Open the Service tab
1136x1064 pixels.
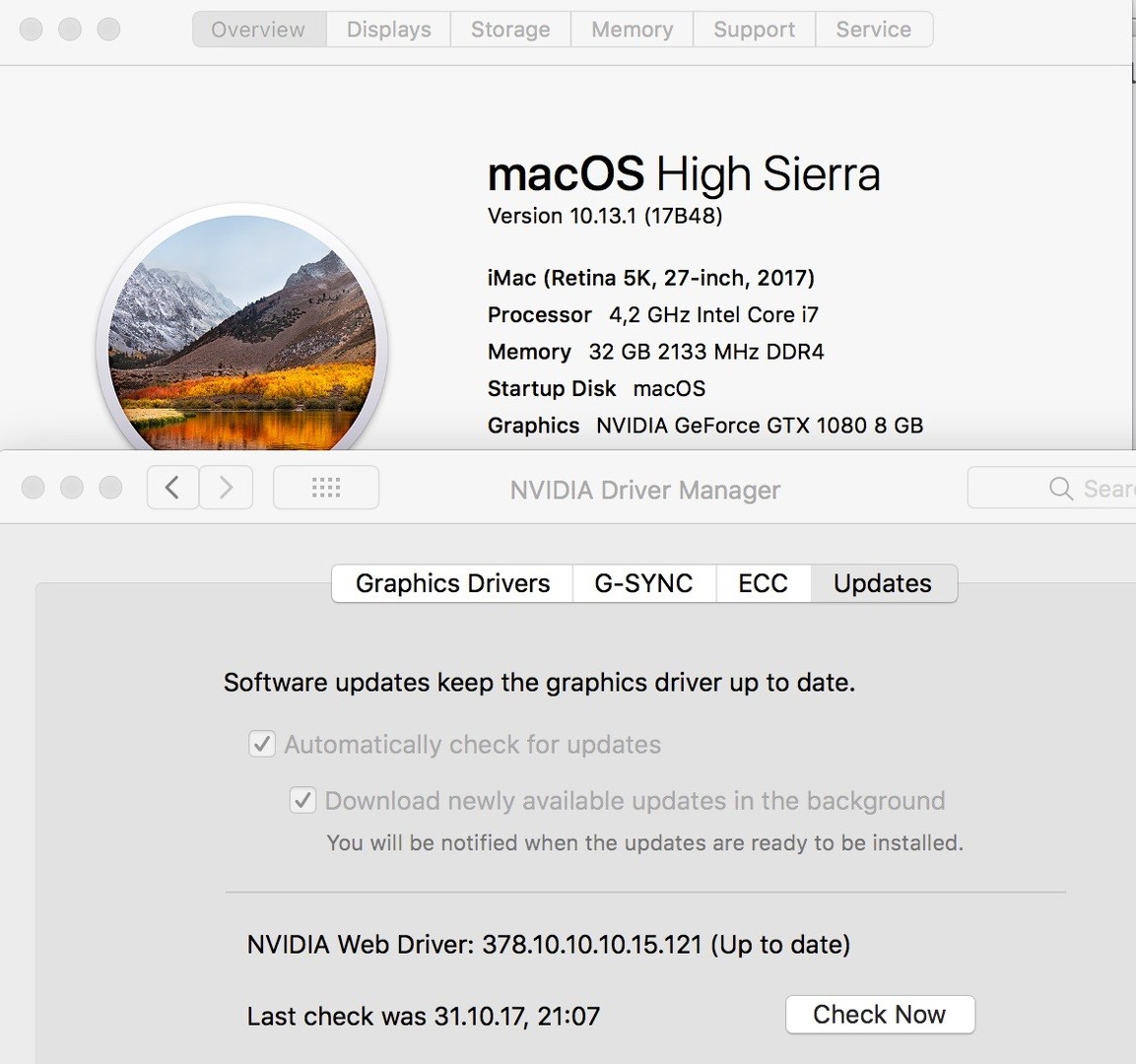click(874, 30)
